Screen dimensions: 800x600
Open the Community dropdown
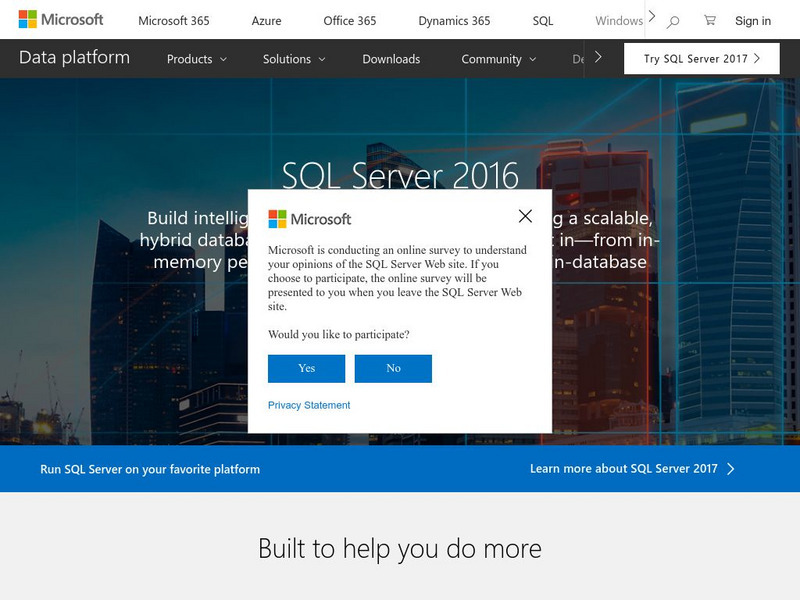(498, 59)
